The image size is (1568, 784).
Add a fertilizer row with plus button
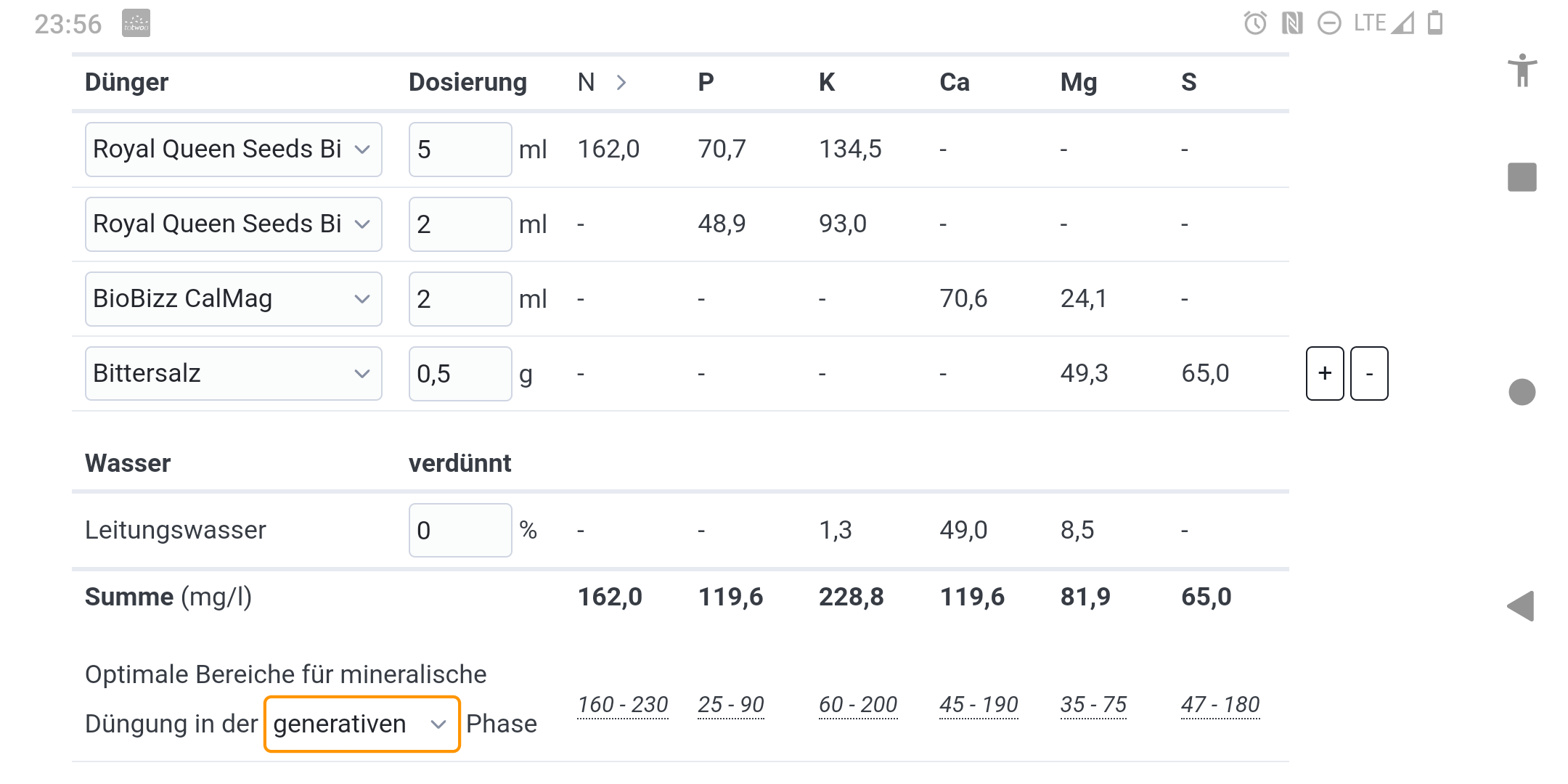click(x=1325, y=374)
